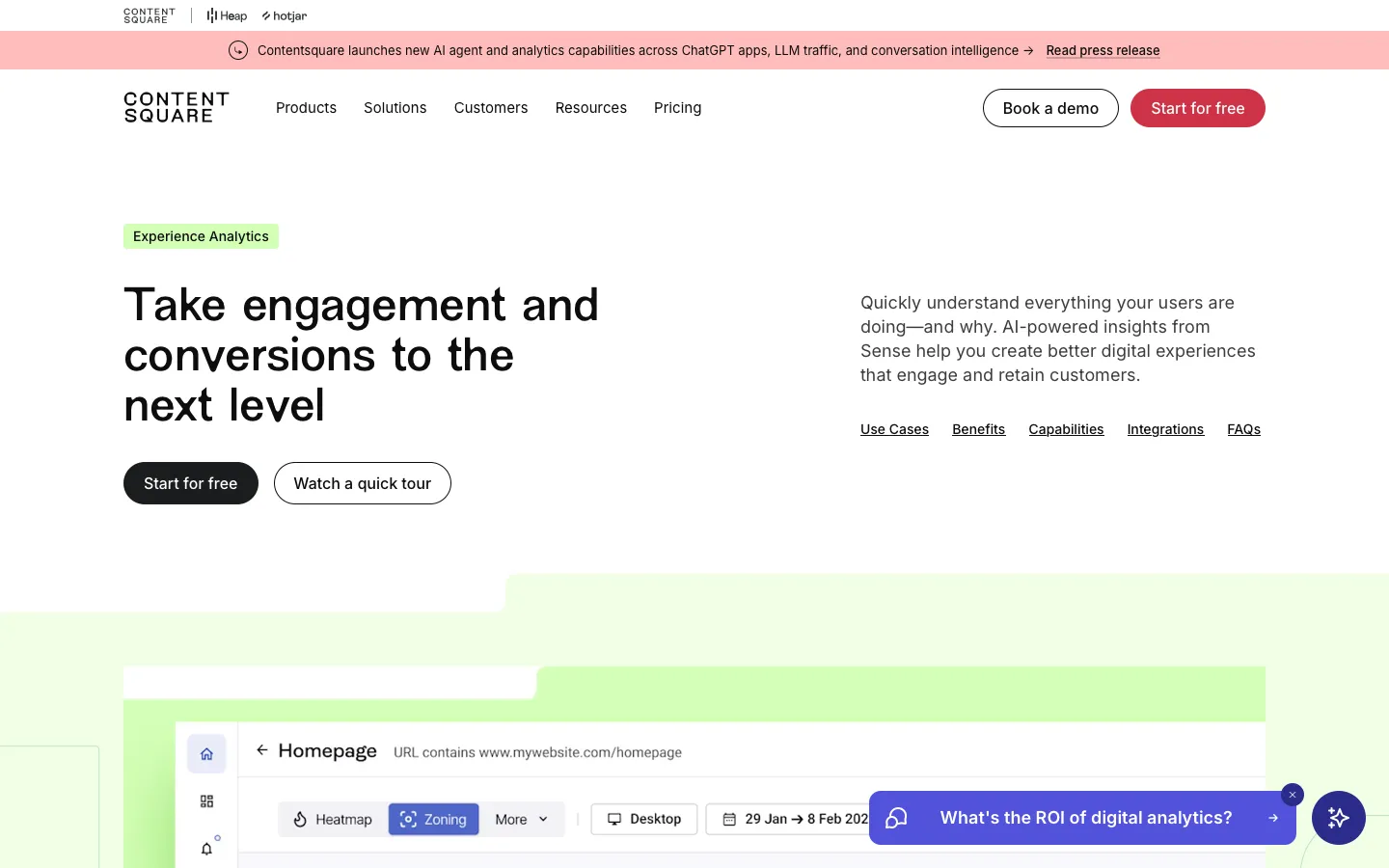Click the back arrow next to Homepage

coord(261,749)
